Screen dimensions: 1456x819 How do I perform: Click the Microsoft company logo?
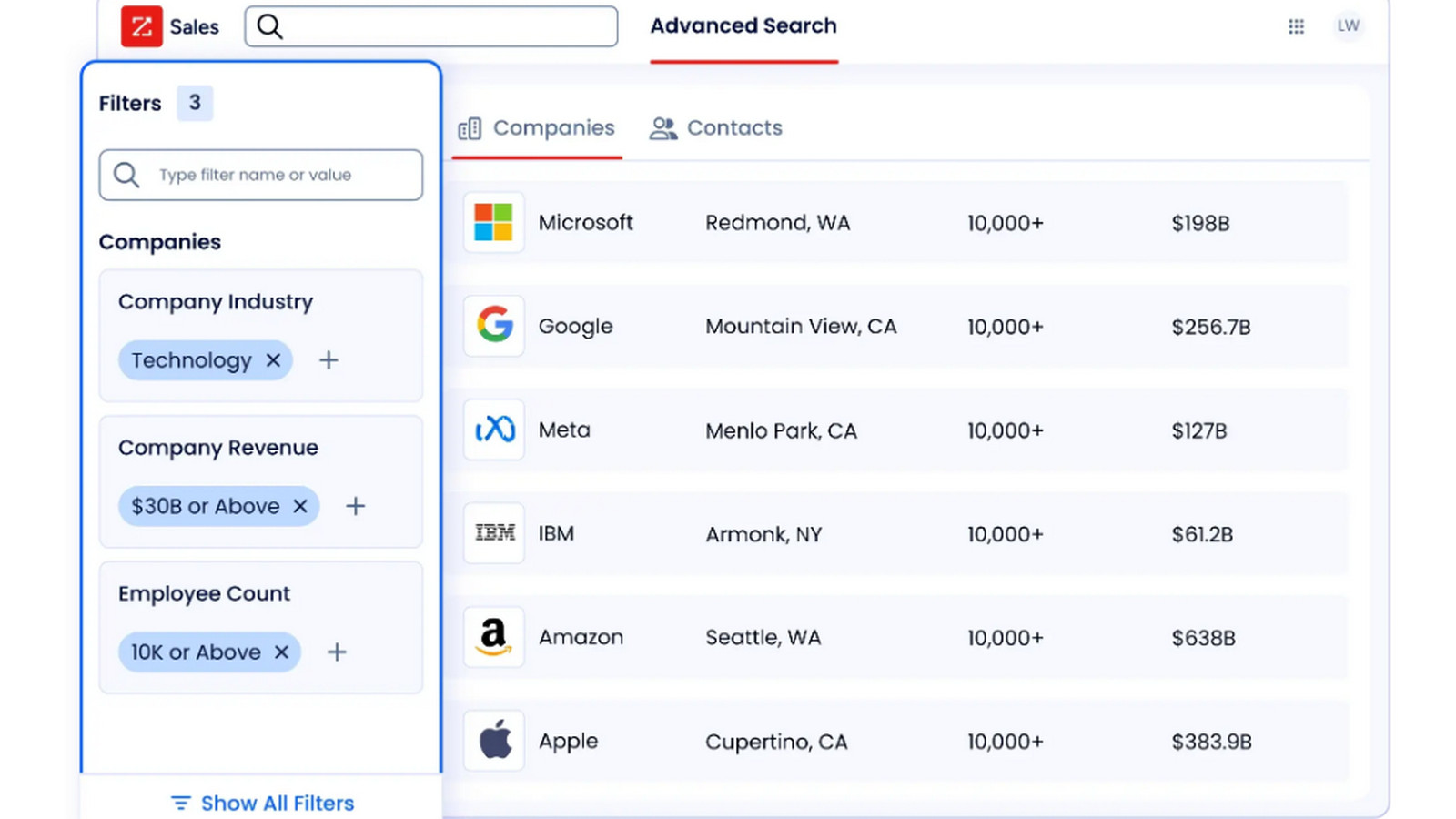point(494,222)
